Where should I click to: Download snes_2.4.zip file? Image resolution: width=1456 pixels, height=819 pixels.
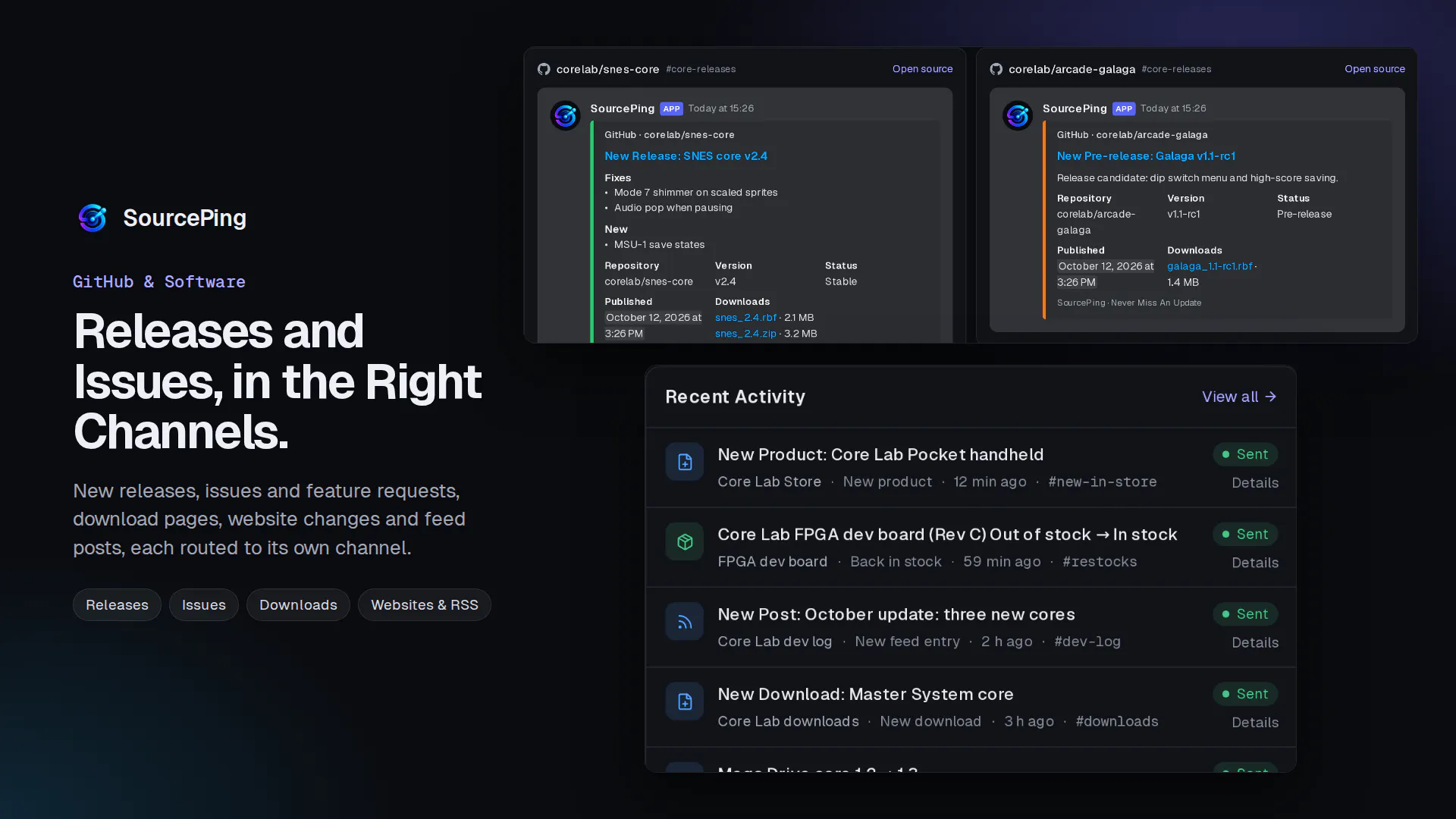[745, 334]
